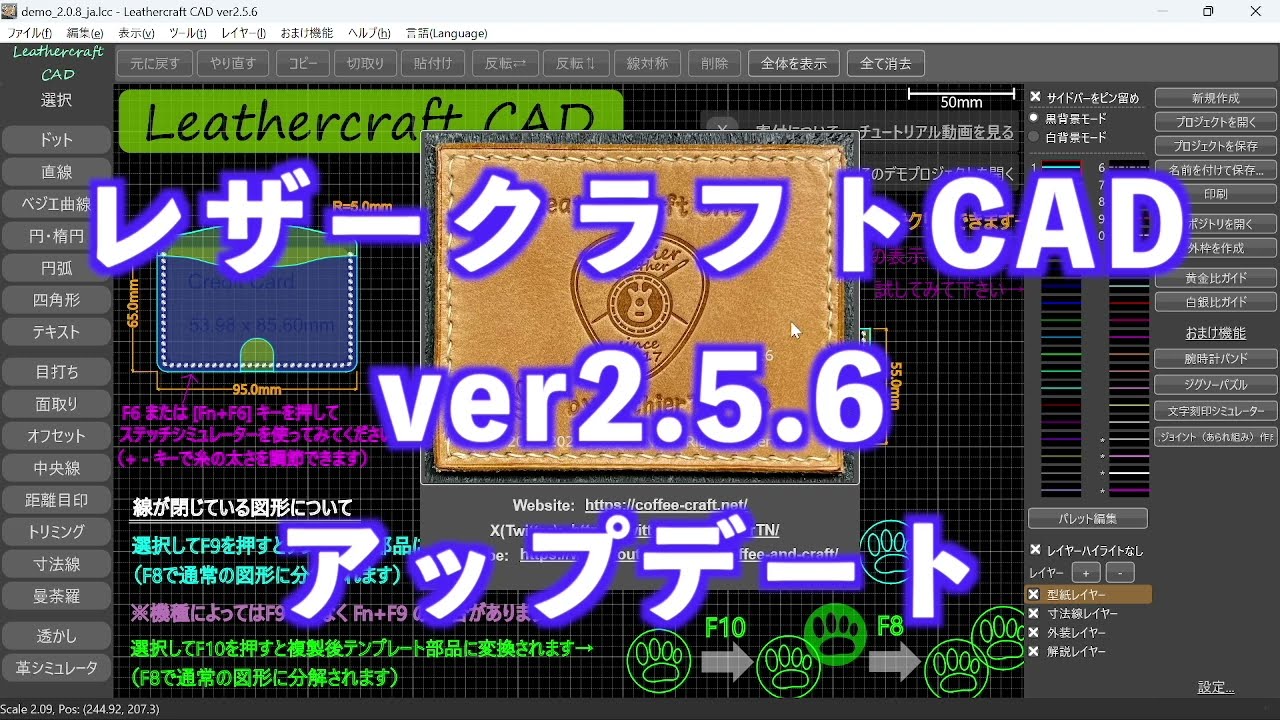Toggle visibility checkbox of 解説レイヤー

pyautogui.click(x=1034, y=651)
